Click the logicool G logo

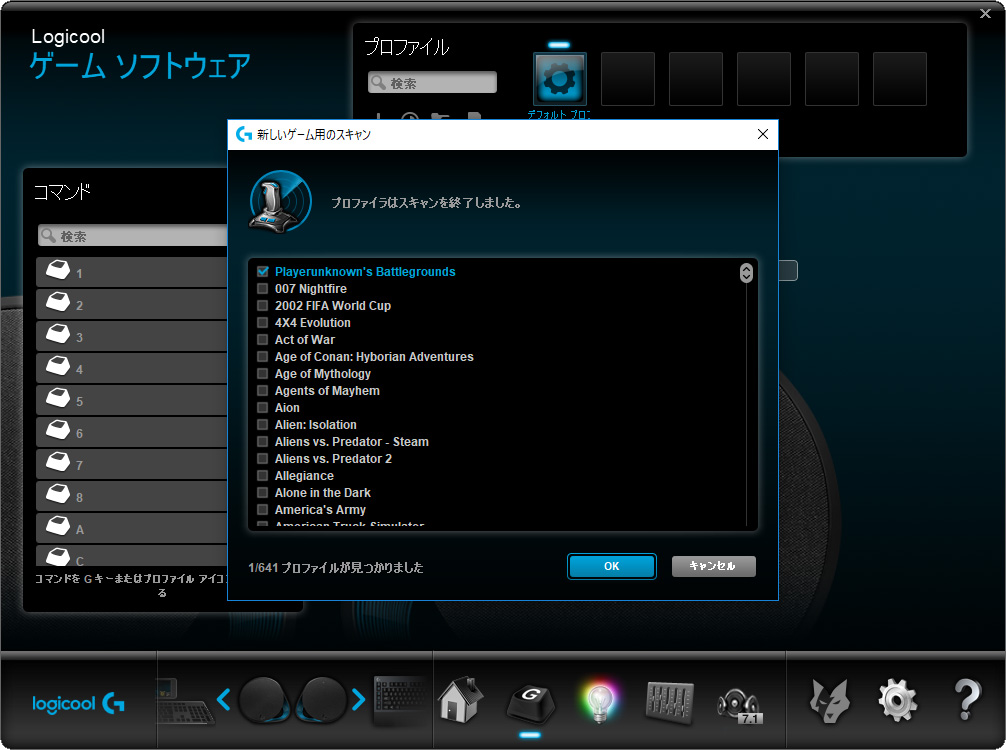pyautogui.click(x=78, y=704)
